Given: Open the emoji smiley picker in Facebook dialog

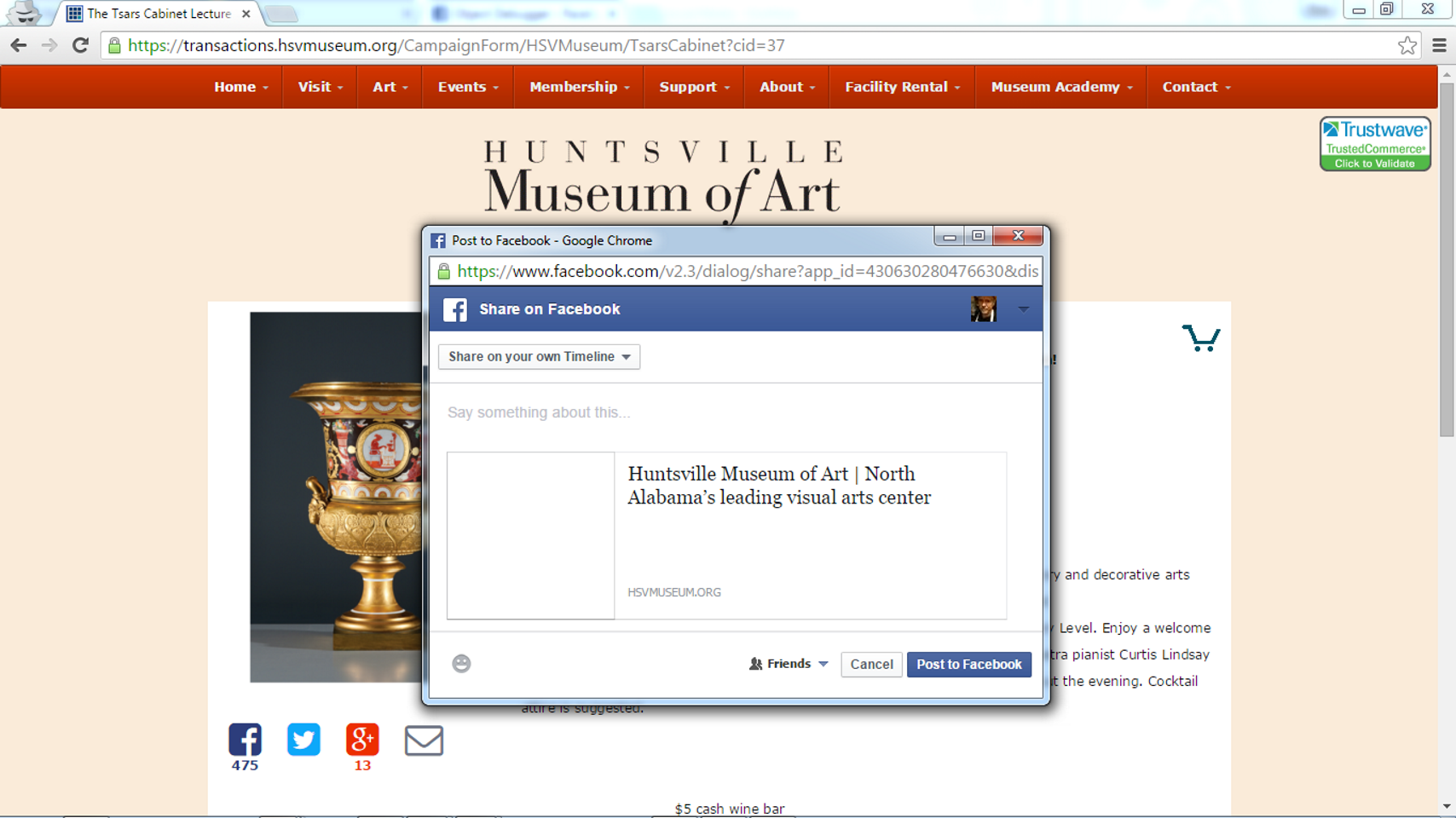Looking at the screenshot, I should 461,663.
